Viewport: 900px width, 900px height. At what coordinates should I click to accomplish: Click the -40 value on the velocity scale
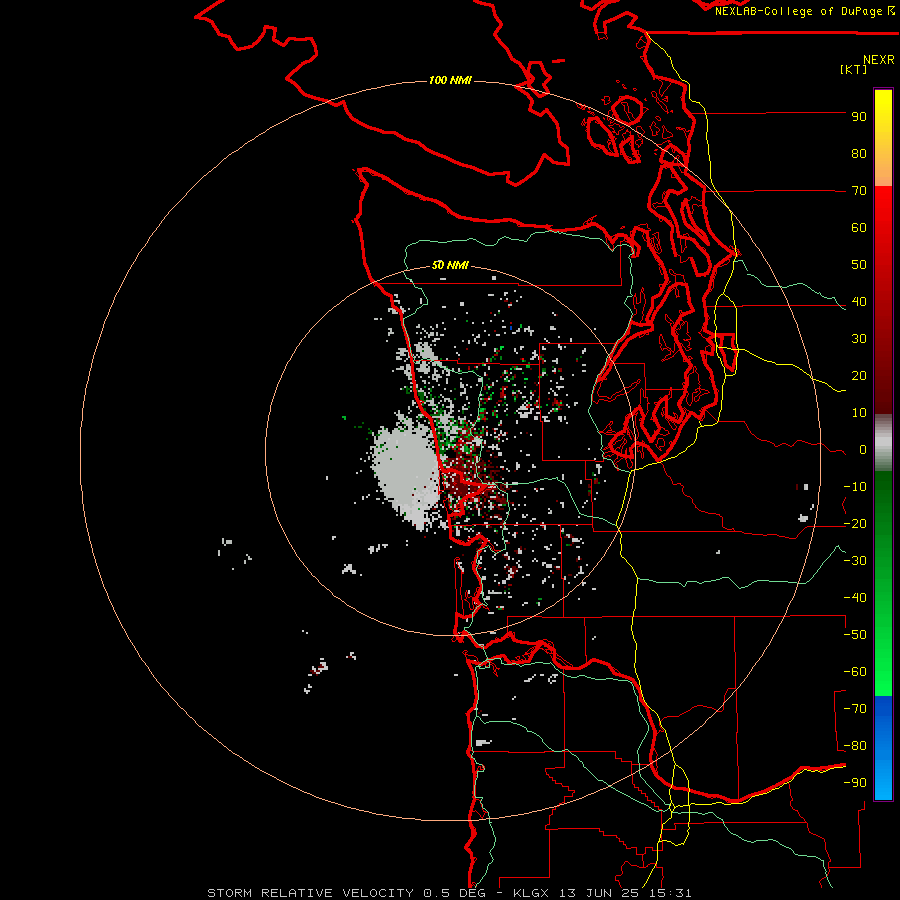[855, 598]
